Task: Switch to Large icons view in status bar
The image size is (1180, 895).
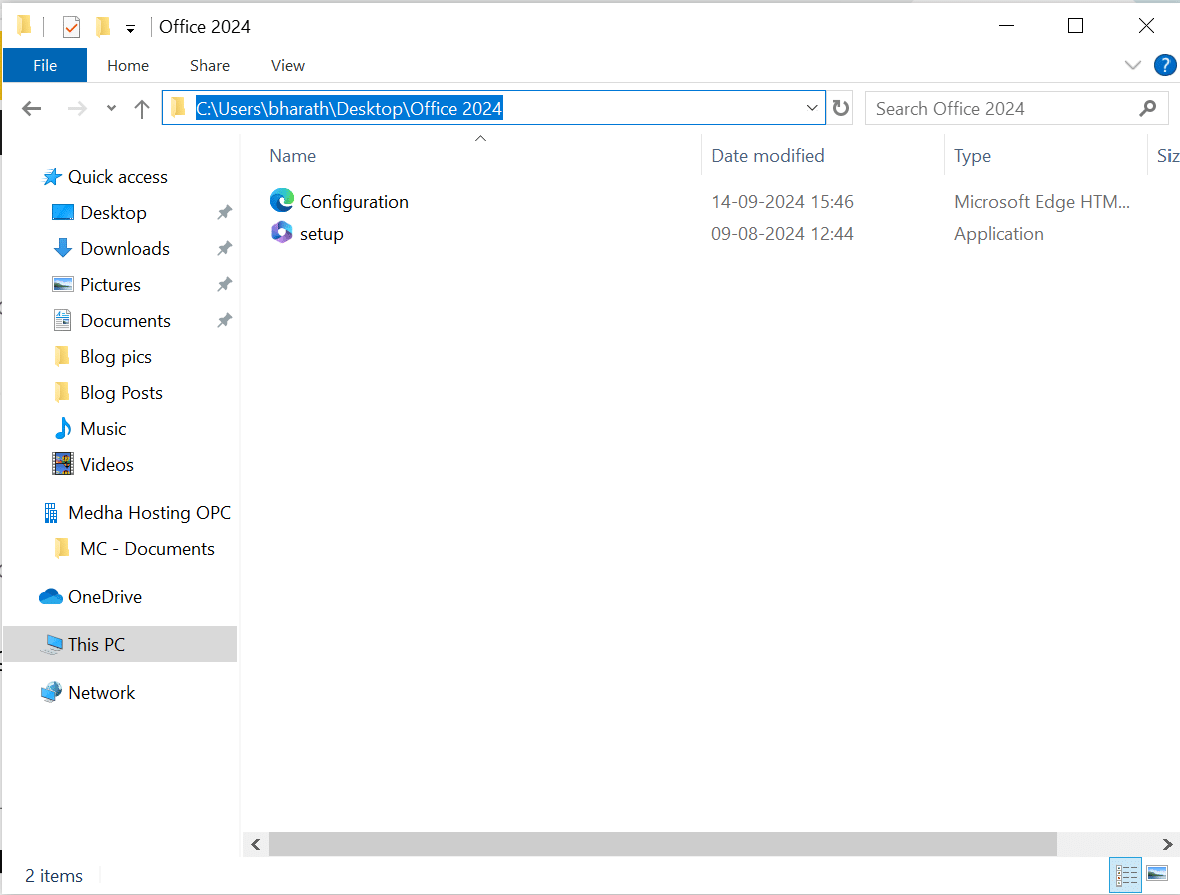Action: pos(1157,875)
